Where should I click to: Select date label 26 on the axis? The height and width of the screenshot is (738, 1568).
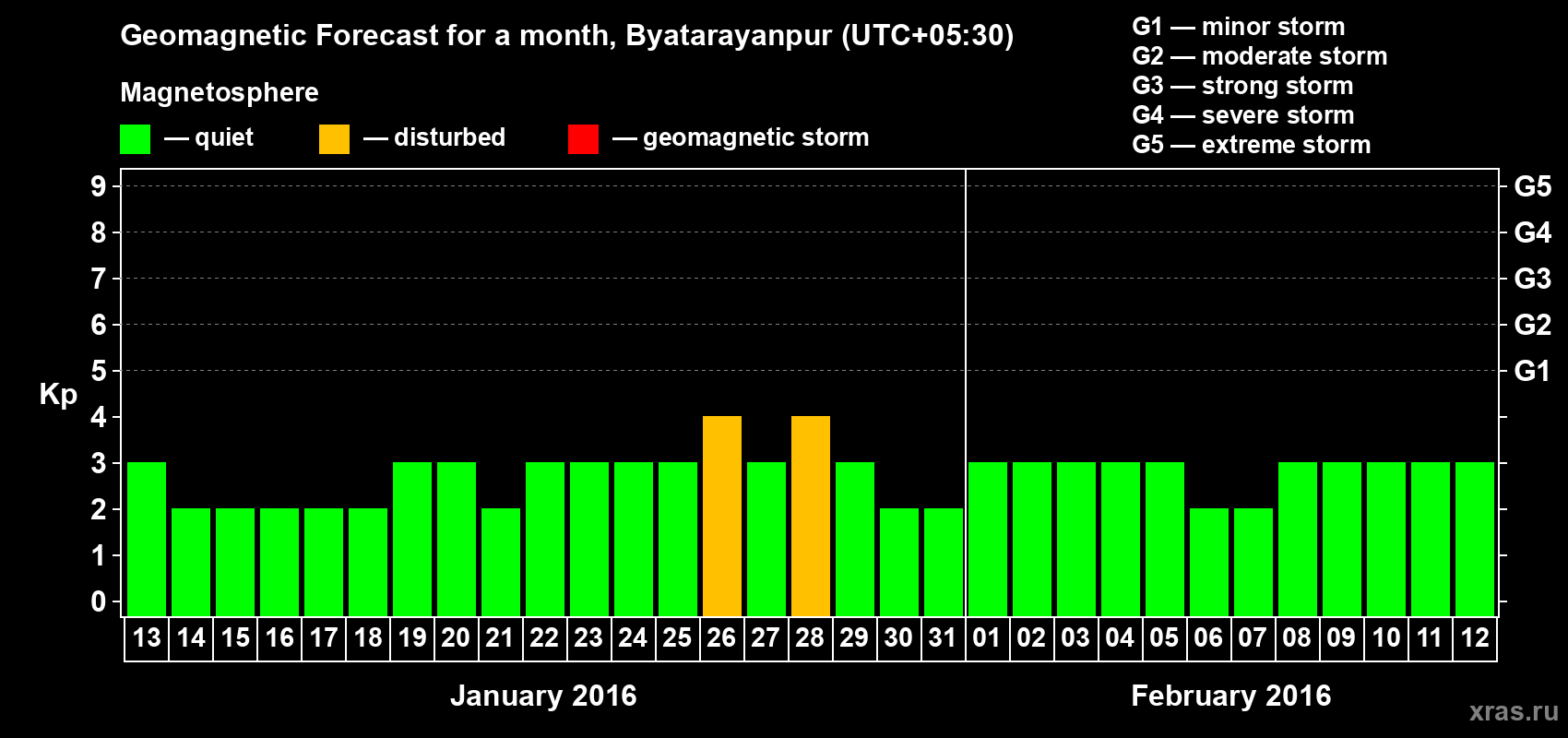722,637
